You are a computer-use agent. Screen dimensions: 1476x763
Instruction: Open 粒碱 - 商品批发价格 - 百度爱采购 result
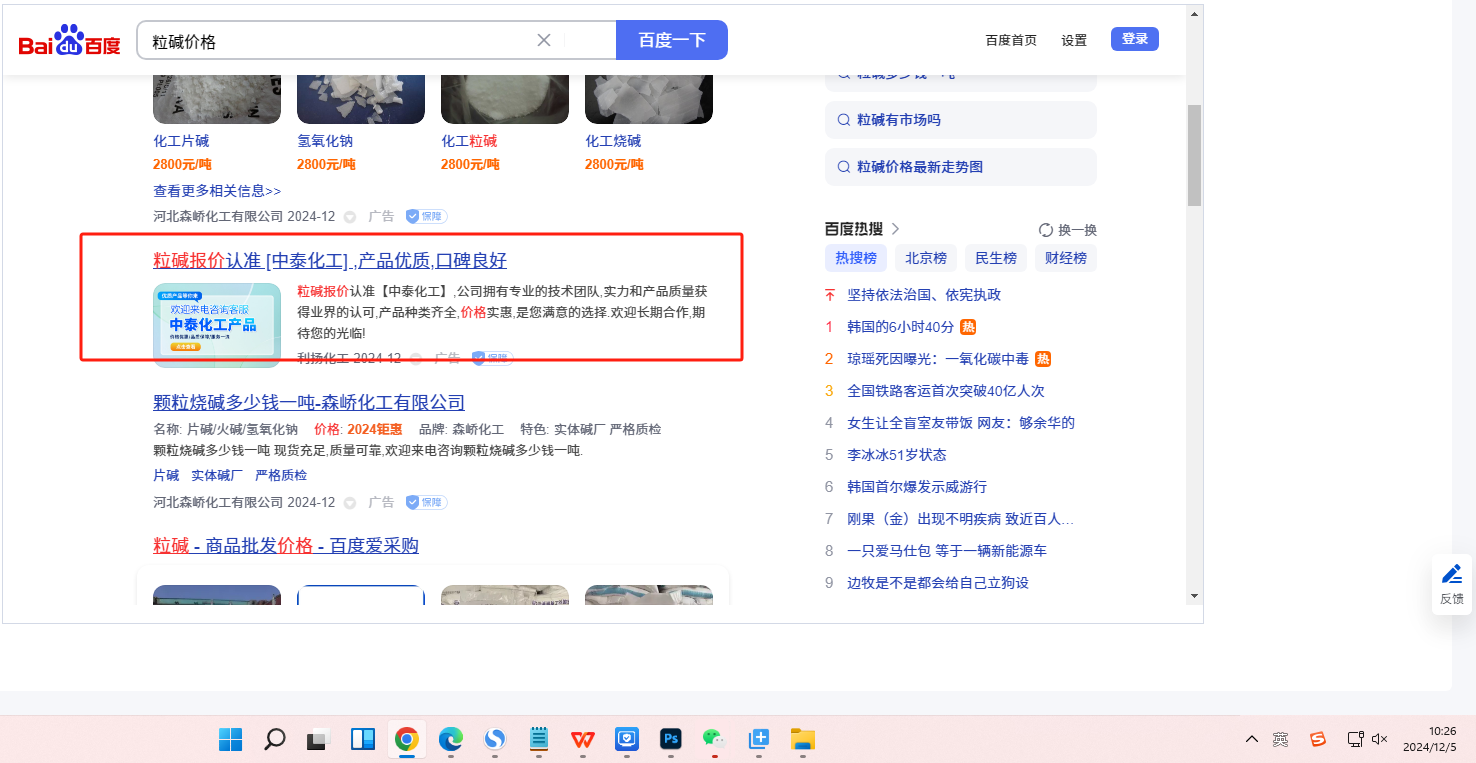[286, 546]
